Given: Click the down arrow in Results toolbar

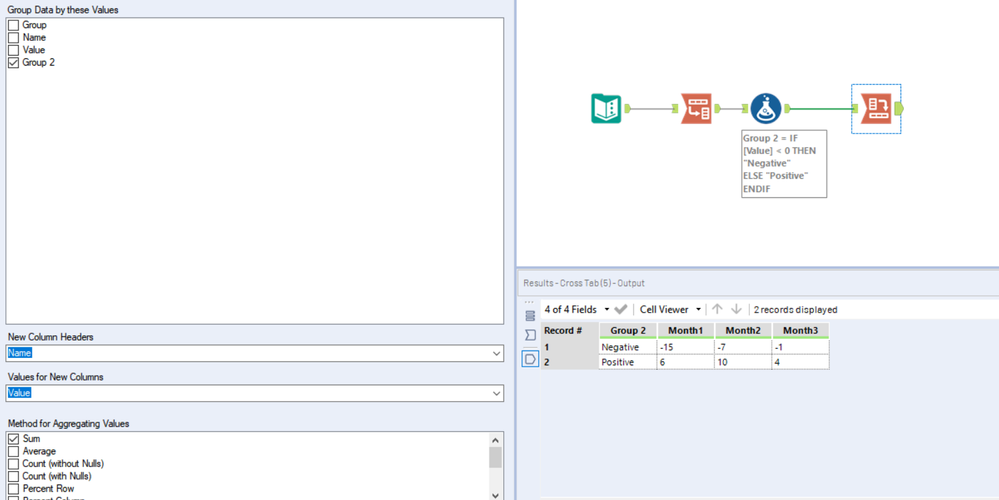Looking at the screenshot, I should pyautogui.click(x=737, y=310).
